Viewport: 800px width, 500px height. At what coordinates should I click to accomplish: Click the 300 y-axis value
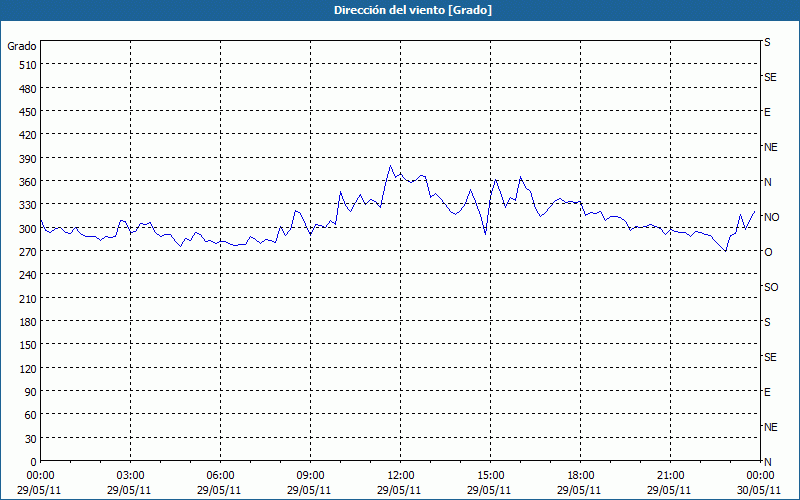29,229
